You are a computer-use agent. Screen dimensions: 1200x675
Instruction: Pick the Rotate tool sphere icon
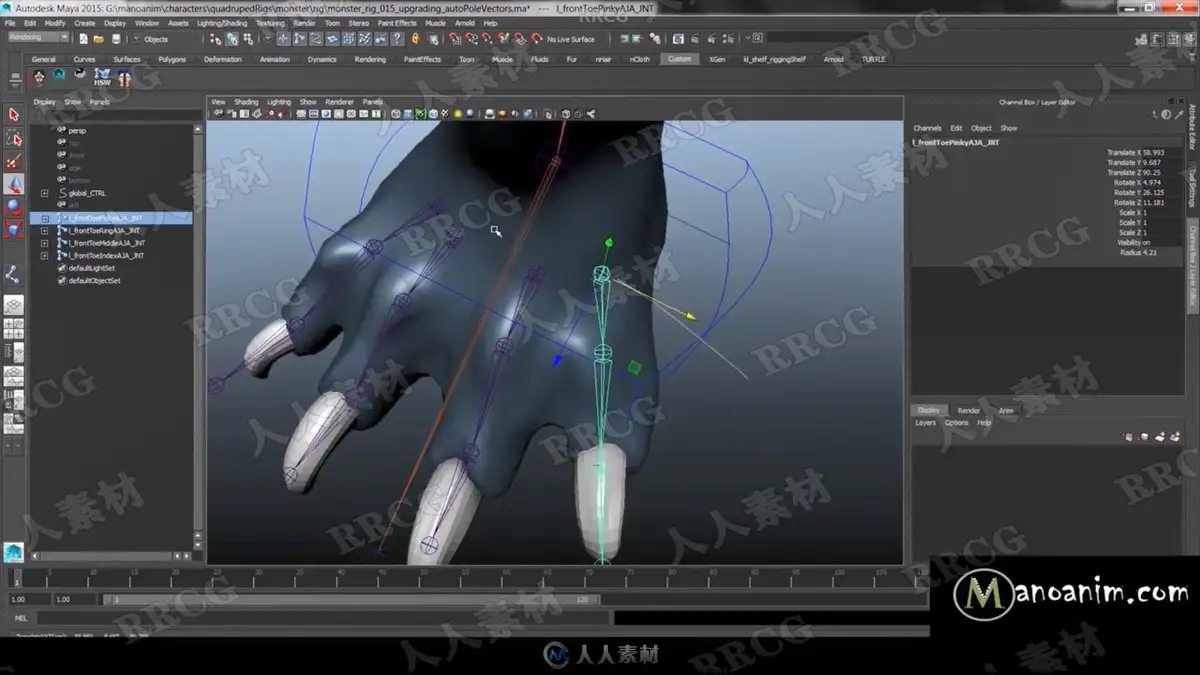click(x=14, y=207)
